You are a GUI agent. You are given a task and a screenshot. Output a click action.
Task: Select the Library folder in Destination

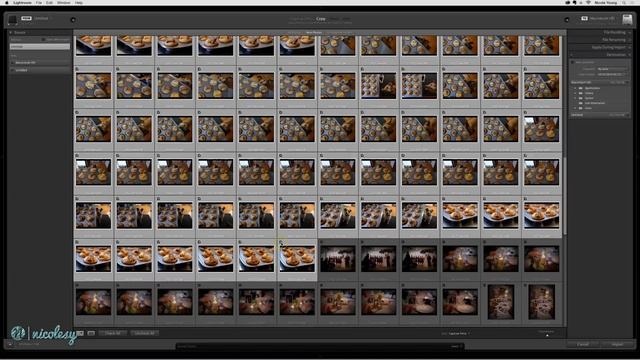pos(589,93)
